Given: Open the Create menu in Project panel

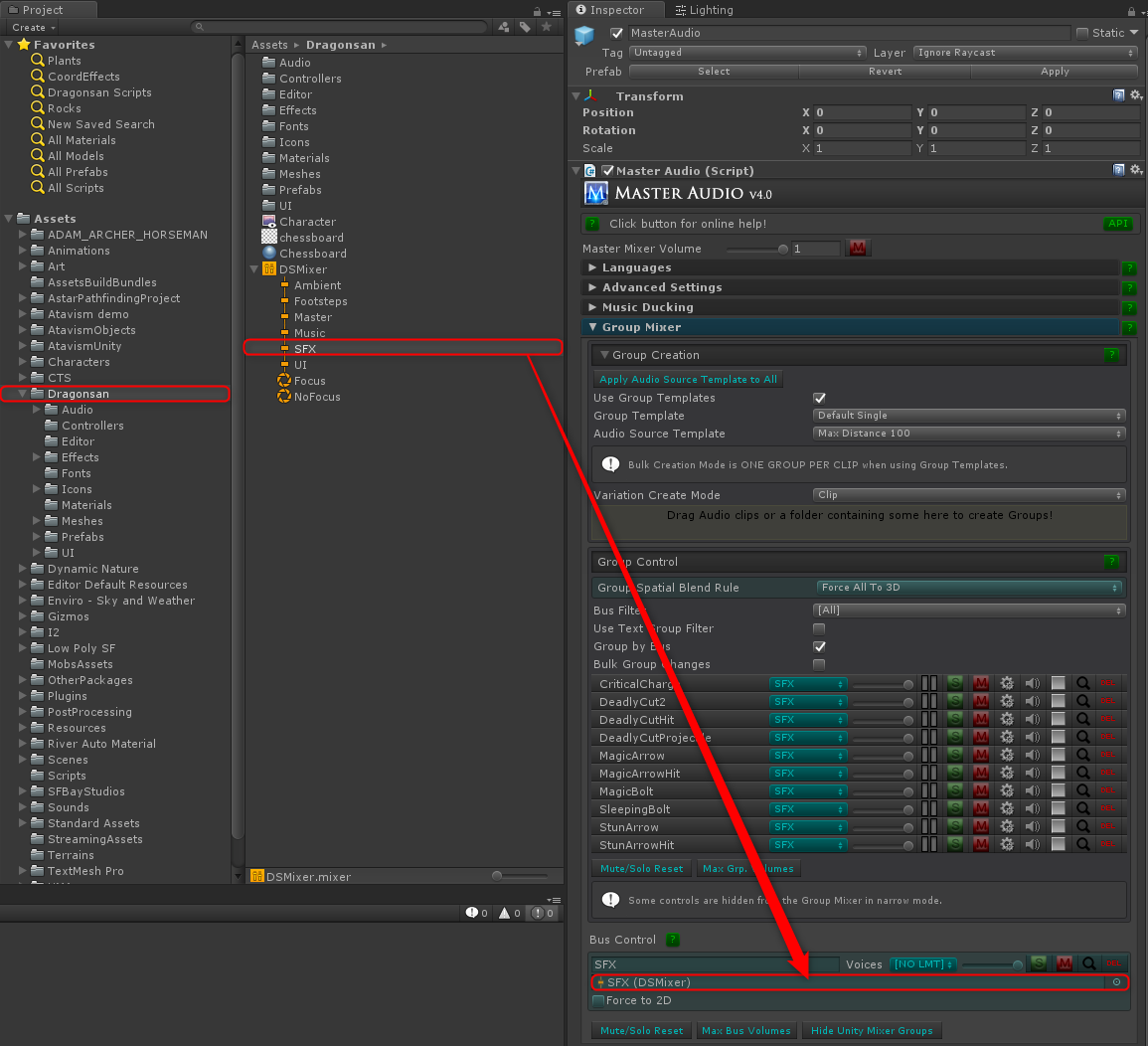Looking at the screenshot, I should click(32, 27).
